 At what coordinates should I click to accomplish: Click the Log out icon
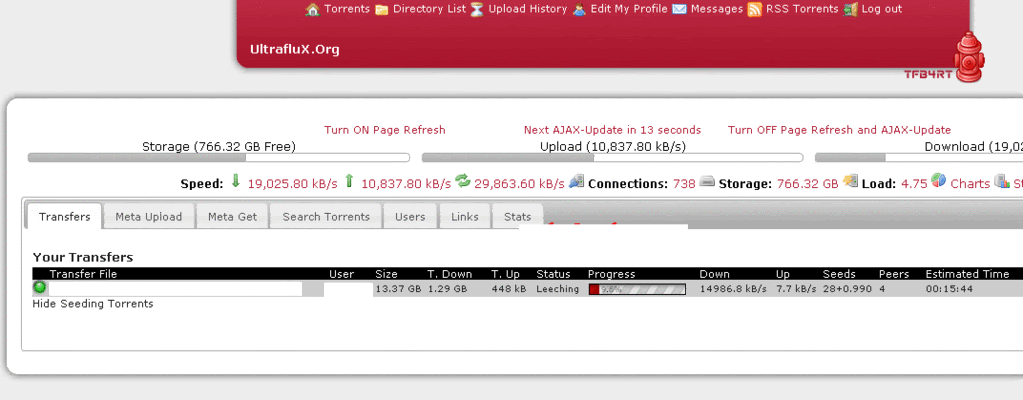click(850, 9)
